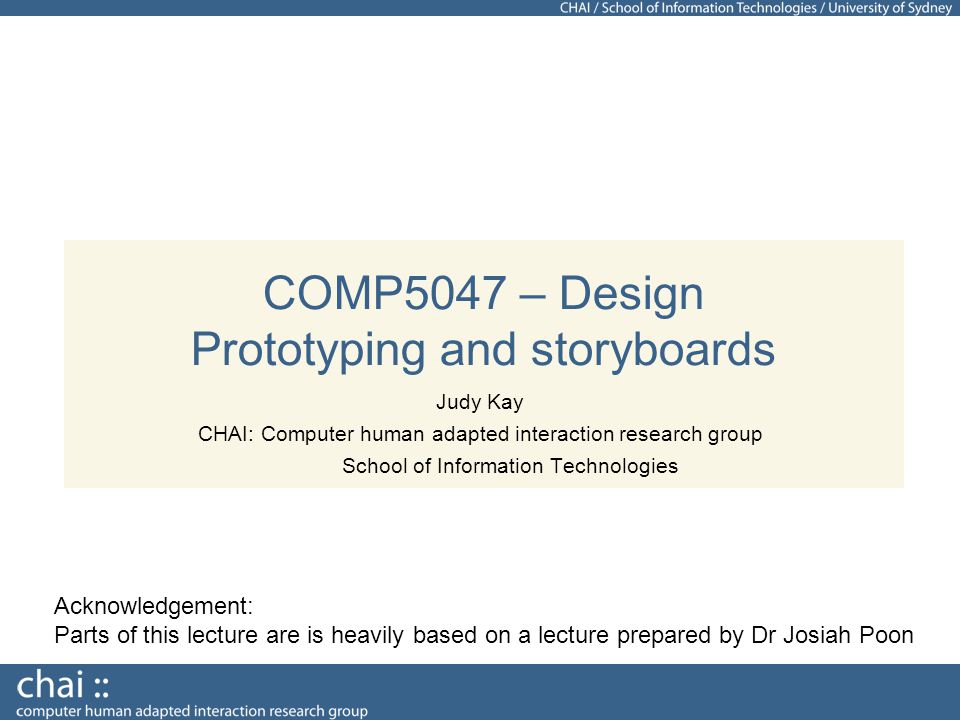Click the title line 'Prototyping and storyboards'

tap(483, 350)
